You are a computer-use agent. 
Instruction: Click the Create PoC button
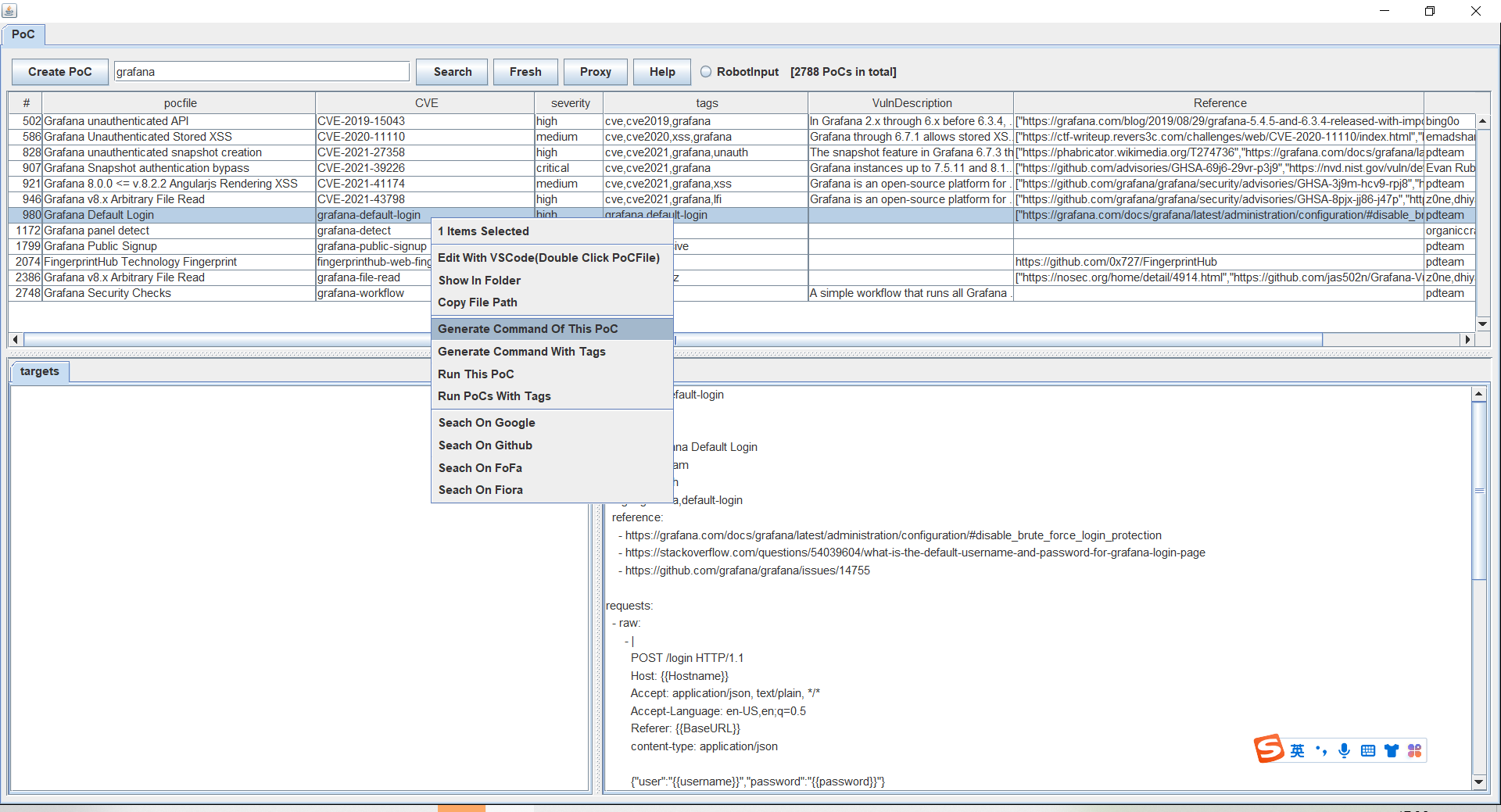(60, 72)
